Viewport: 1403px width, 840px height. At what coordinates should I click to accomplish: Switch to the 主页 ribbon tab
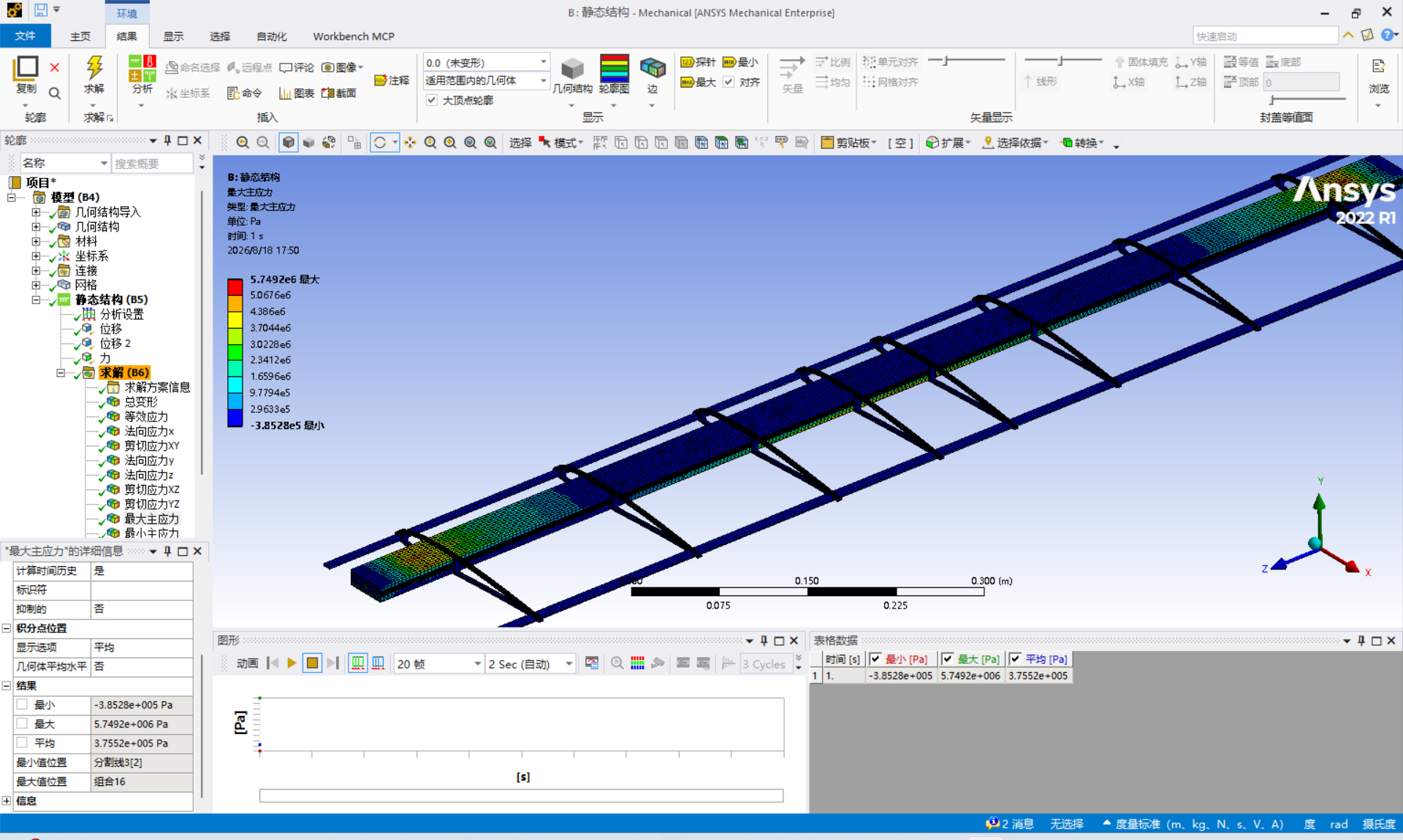(x=80, y=36)
